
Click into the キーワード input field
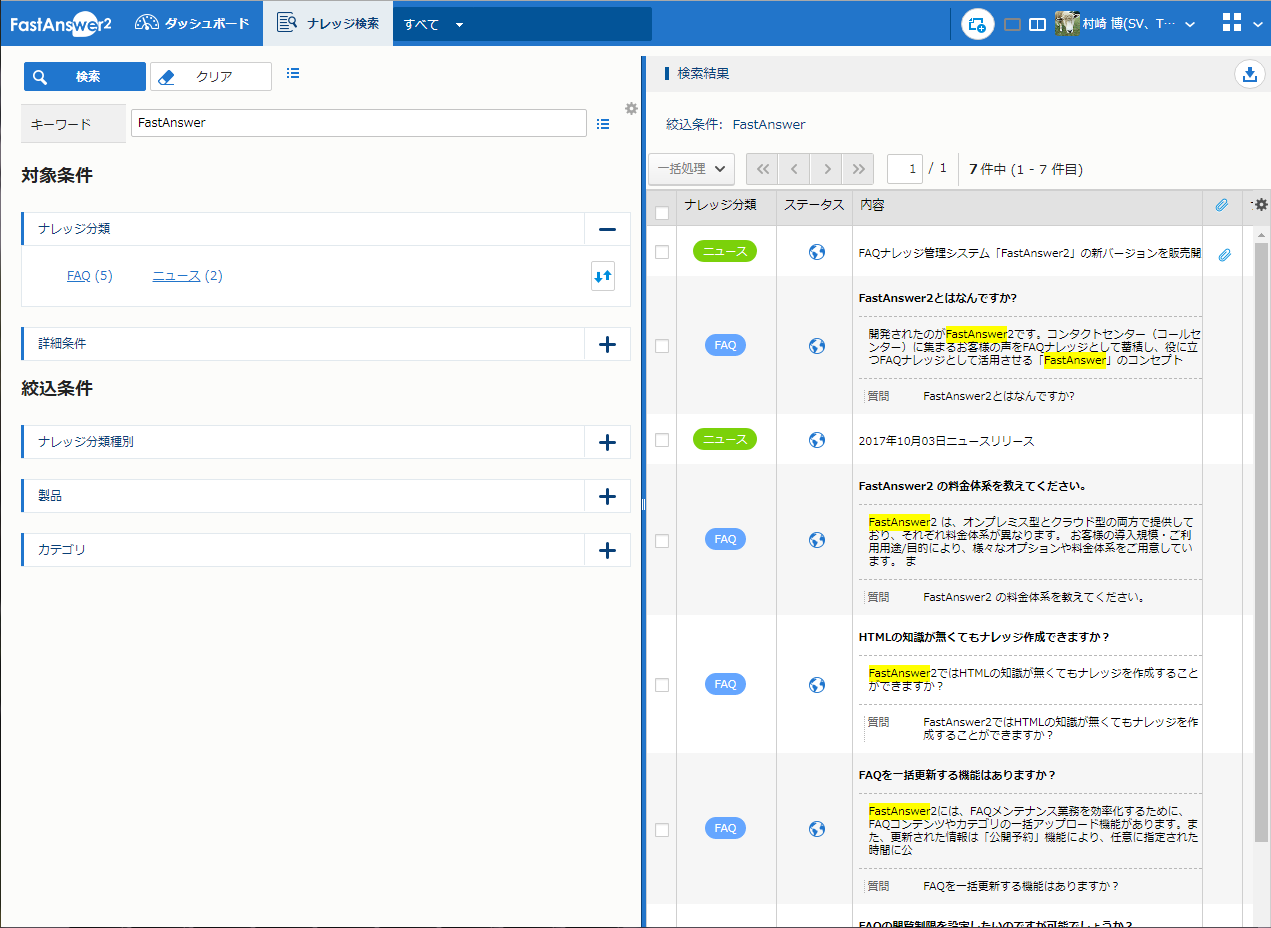pyautogui.click(x=358, y=123)
